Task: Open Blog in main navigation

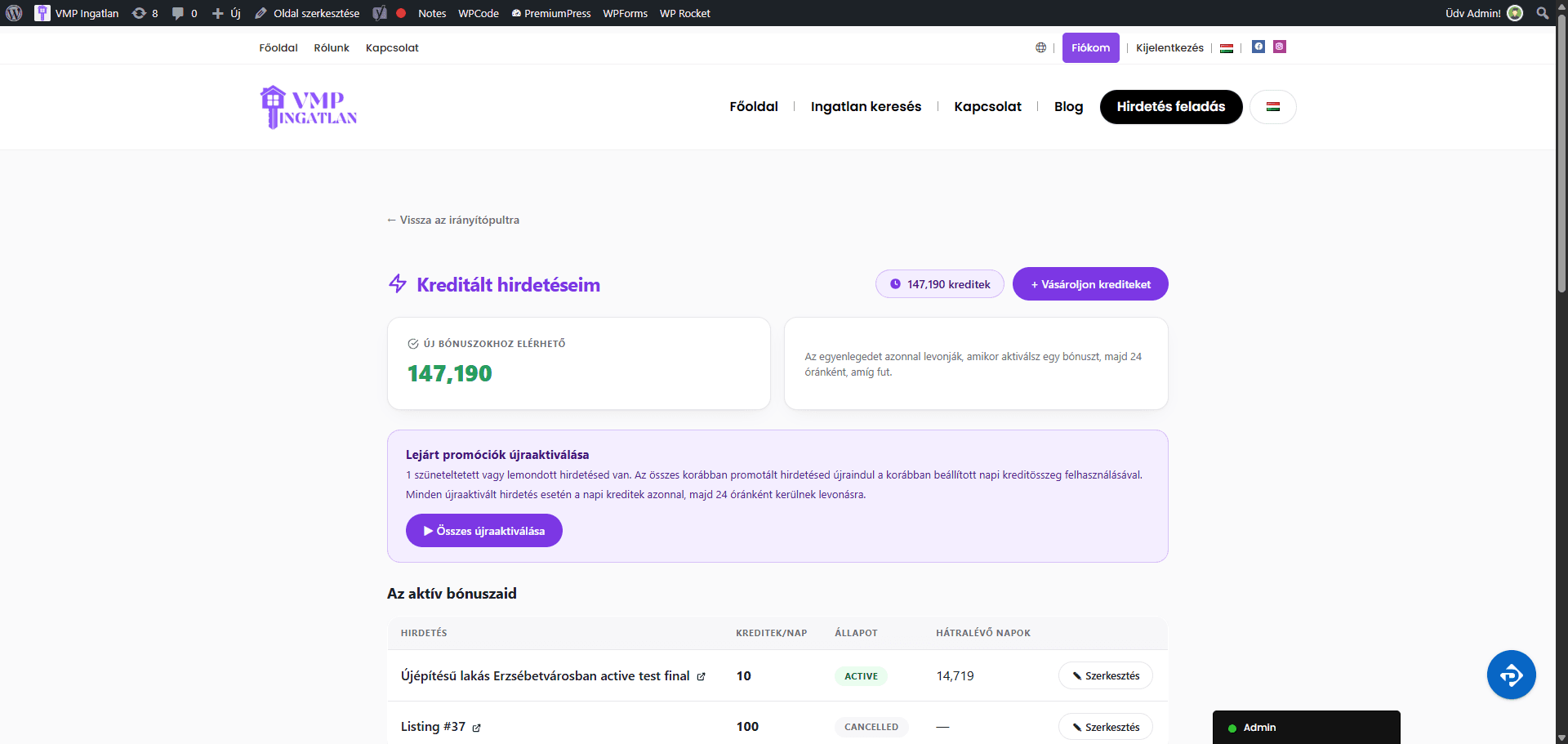Action: tap(1068, 106)
